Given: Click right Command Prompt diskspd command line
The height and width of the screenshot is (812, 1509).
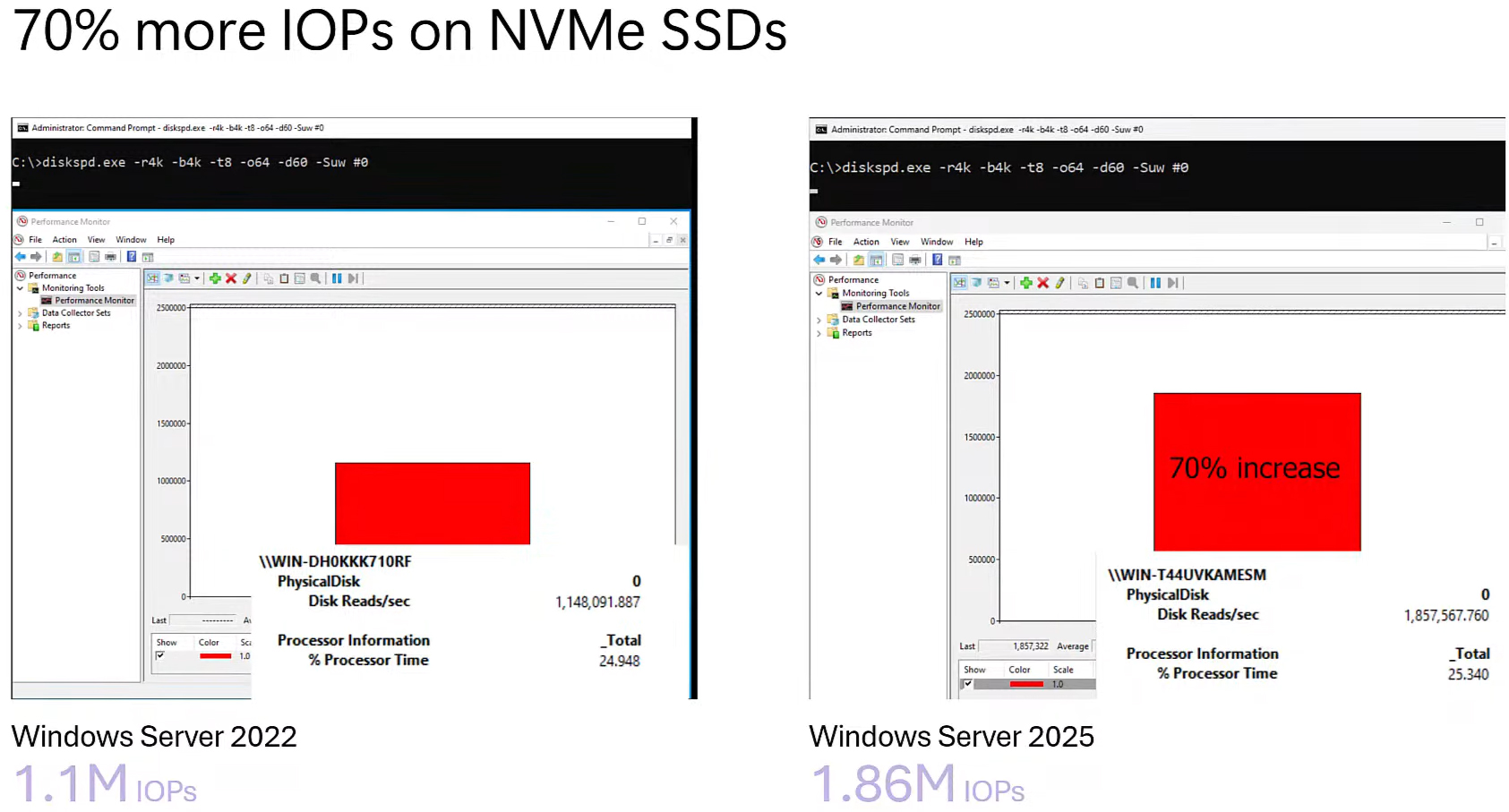Looking at the screenshot, I should [x=999, y=167].
